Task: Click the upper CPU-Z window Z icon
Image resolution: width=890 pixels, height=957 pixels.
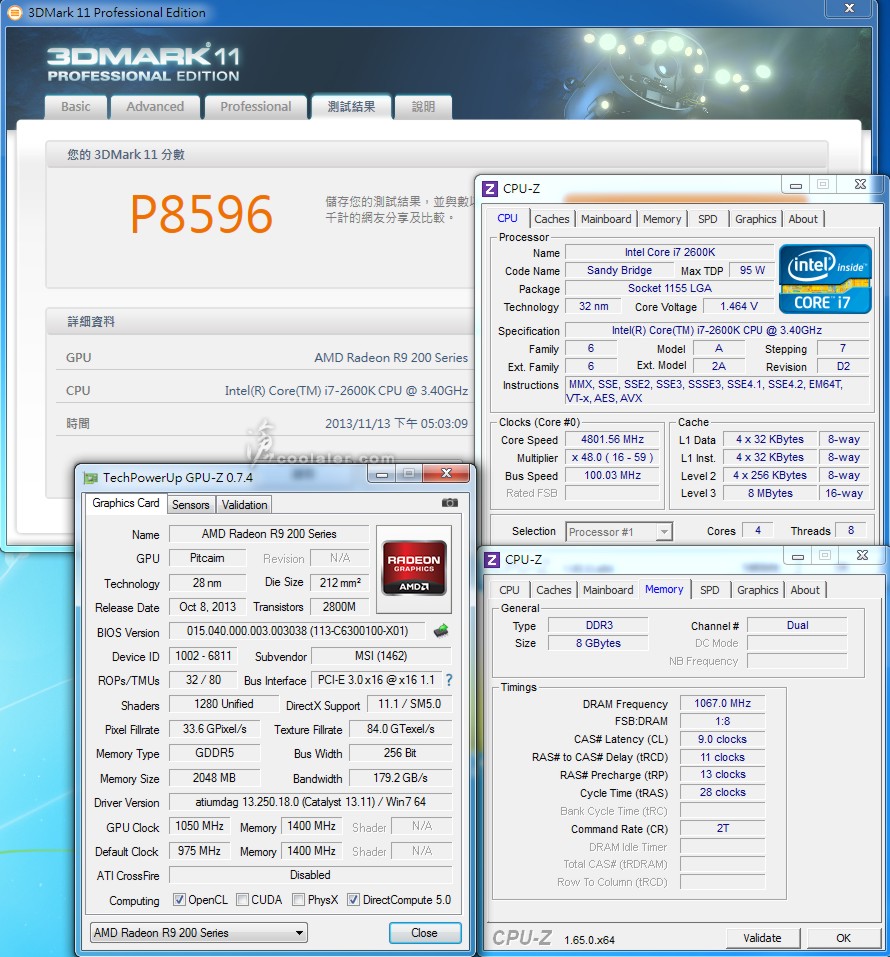Action: click(490, 189)
